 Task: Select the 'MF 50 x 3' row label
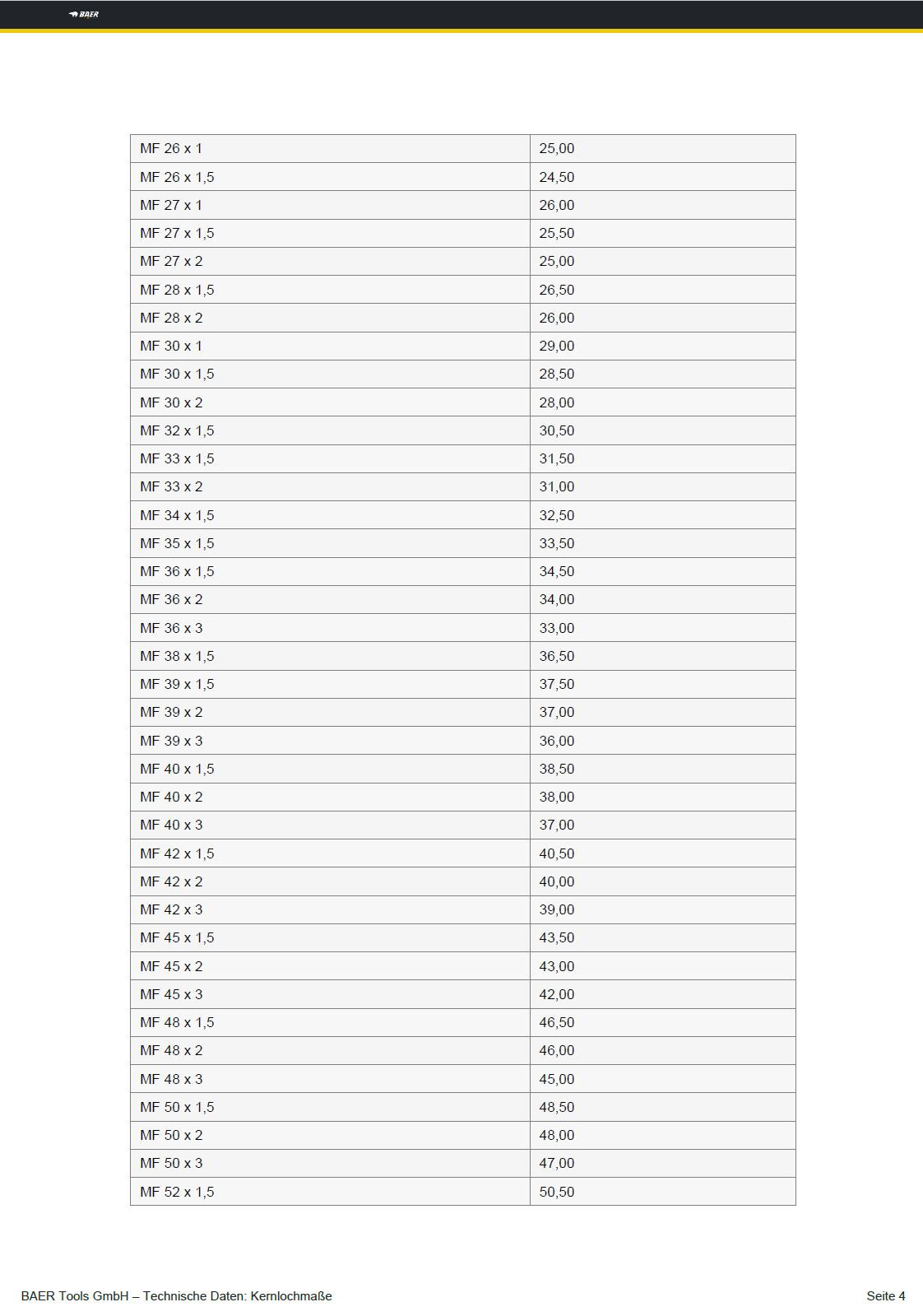pyautogui.click(x=171, y=1163)
